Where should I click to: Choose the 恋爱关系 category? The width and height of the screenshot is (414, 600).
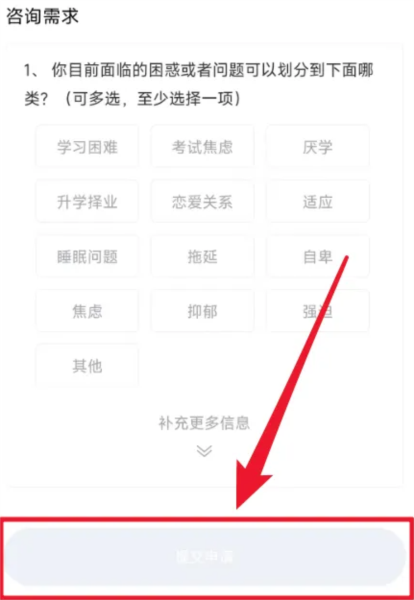click(x=202, y=202)
